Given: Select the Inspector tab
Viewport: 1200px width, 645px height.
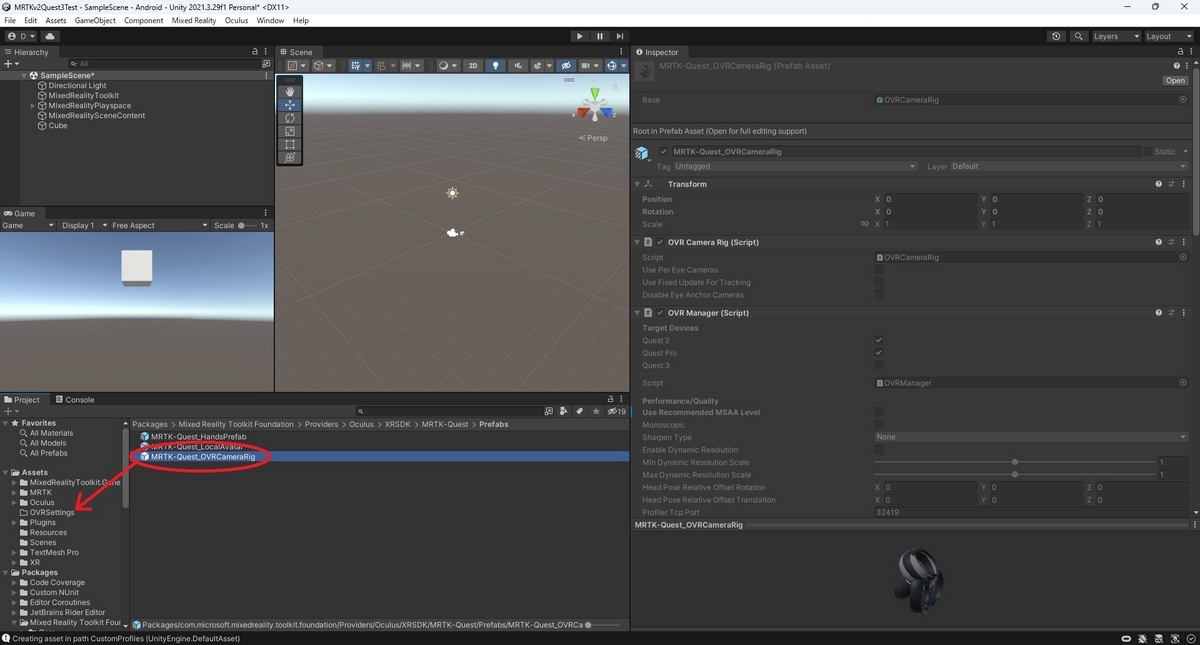Looking at the screenshot, I should 657,52.
